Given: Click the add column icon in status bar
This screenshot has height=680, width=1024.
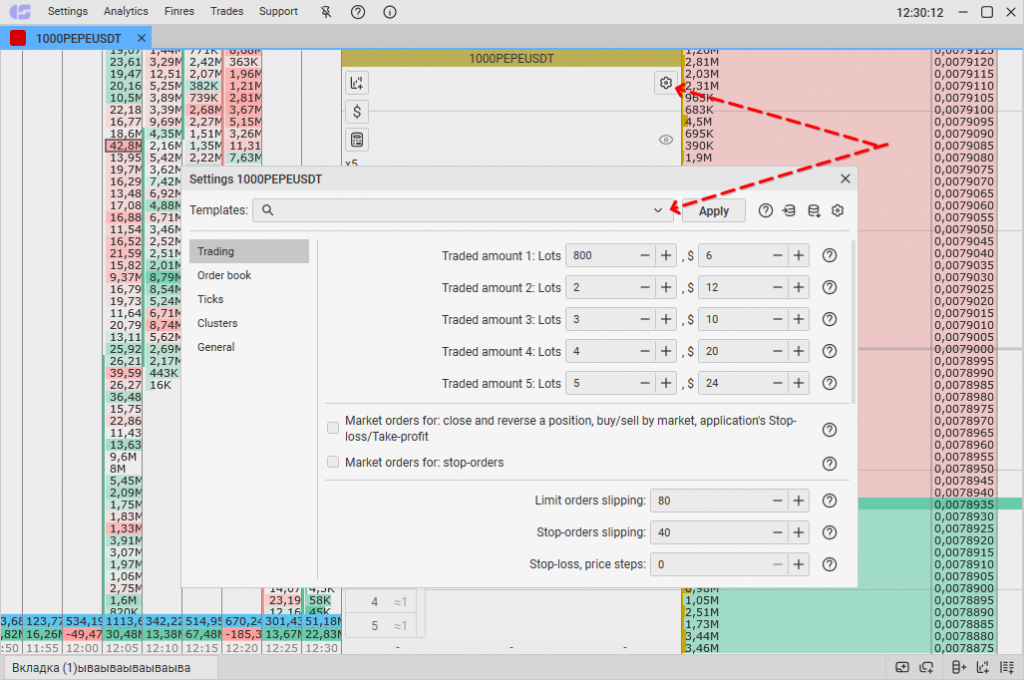Looking at the screenshot, I should click(958, 668).
